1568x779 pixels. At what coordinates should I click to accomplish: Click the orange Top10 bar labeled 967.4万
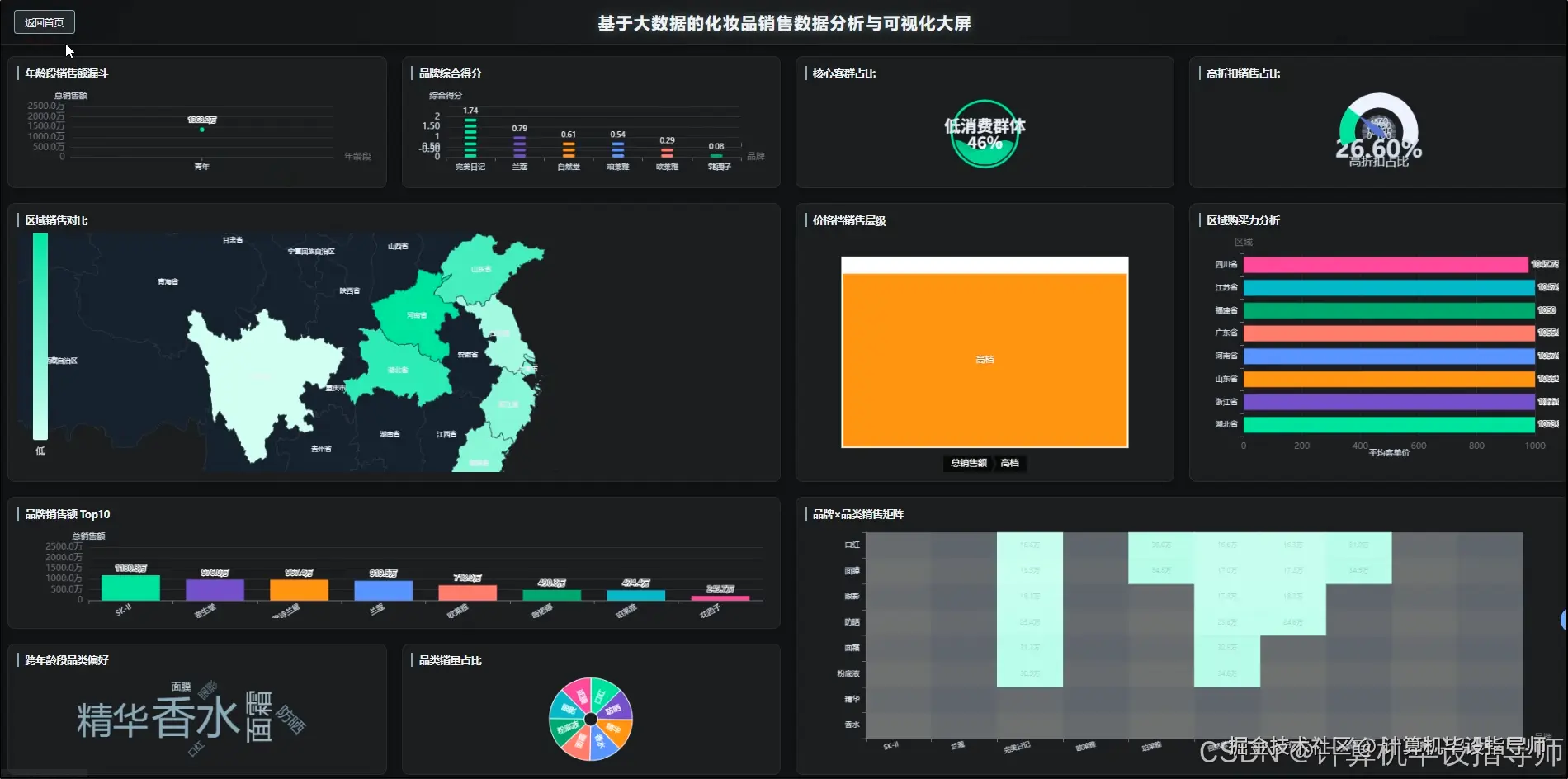click(x=299, y=589)
